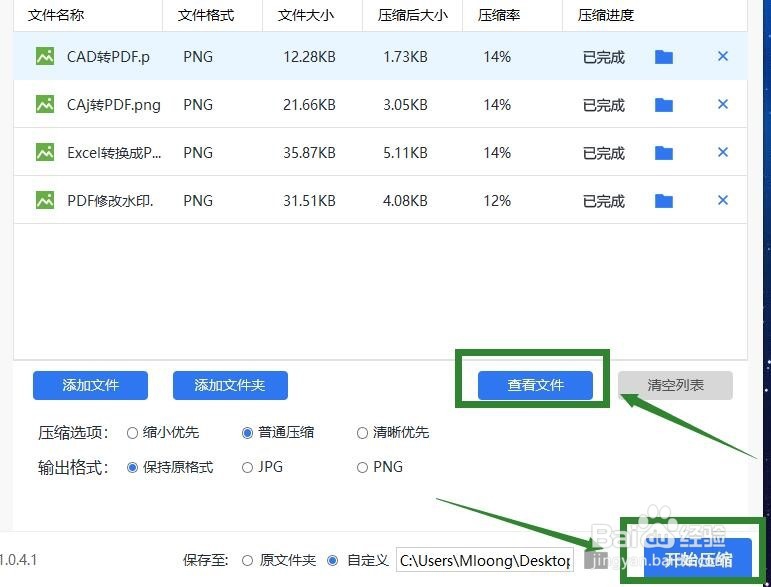Click compressed size 5.11KB
The width and height of the screenshot is (771, 587).
pos(405,153)
